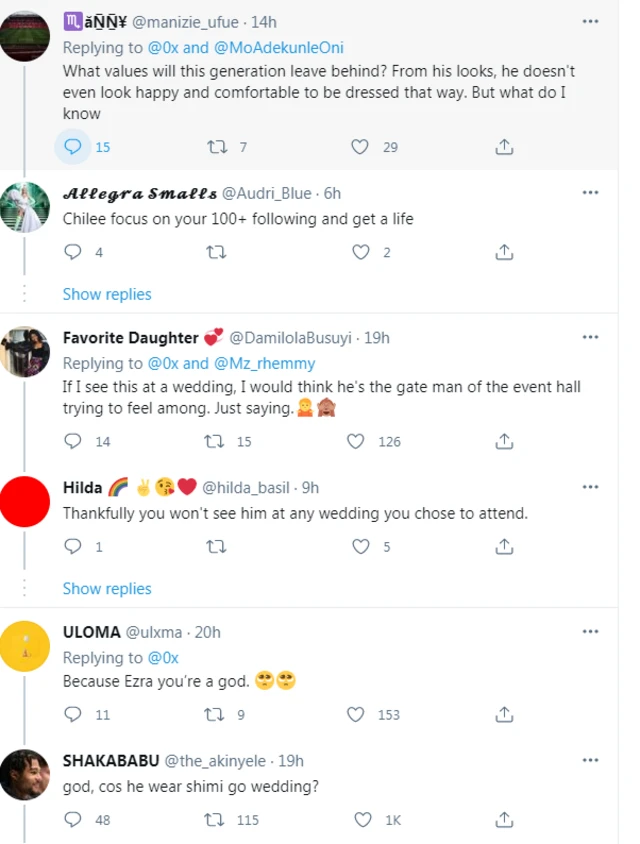Like ULOMA's tweet
The image size is (640, 844).
click(x=360, y=714)
